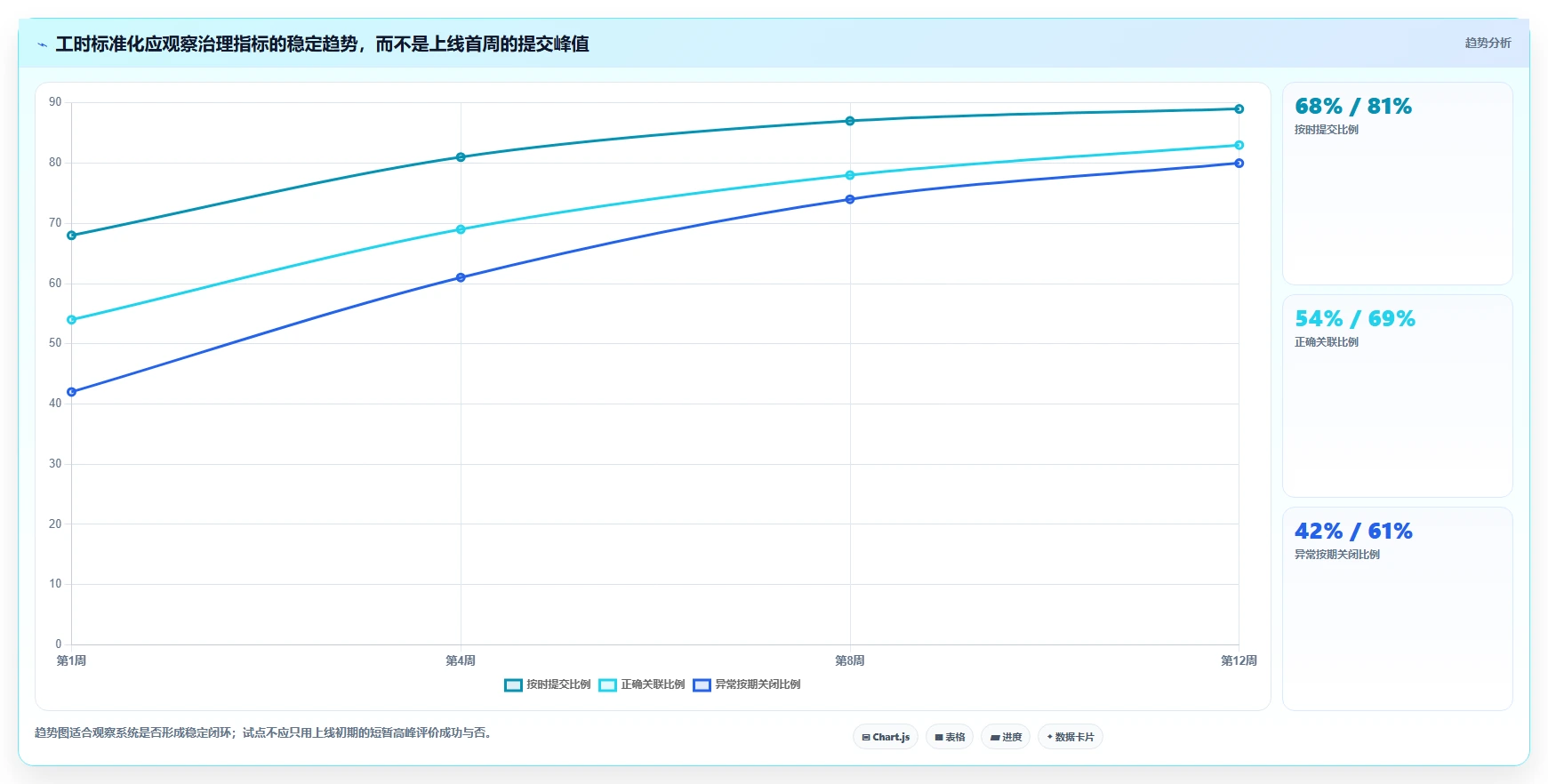Click the 第12周 axis label
This screenshot has width=1548, height=784.
click(1239, 660)
